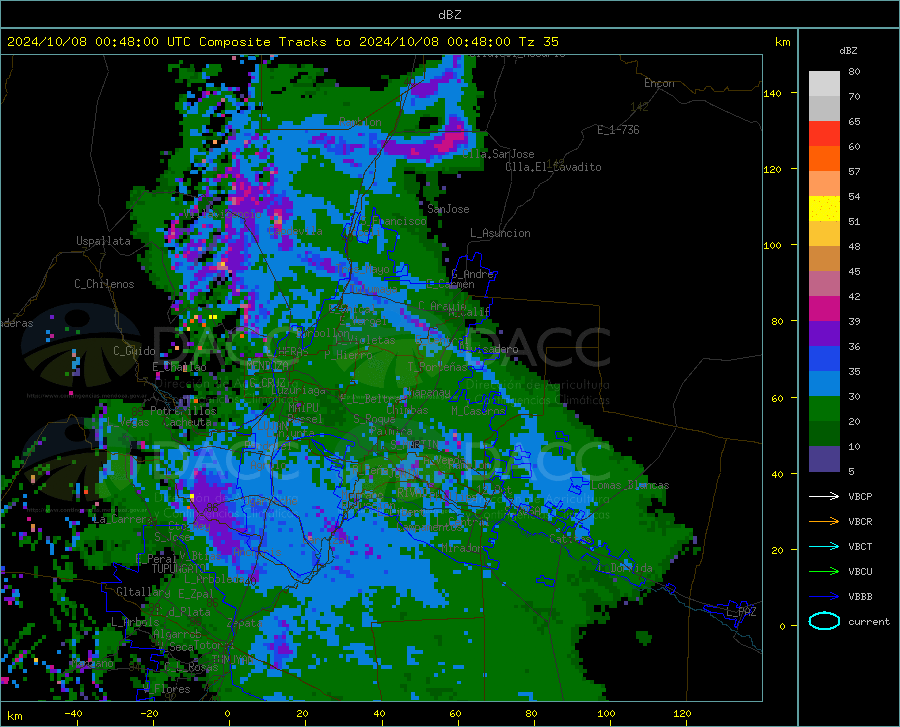Click the blue VBBB arrow in legend

click(824, 596)
